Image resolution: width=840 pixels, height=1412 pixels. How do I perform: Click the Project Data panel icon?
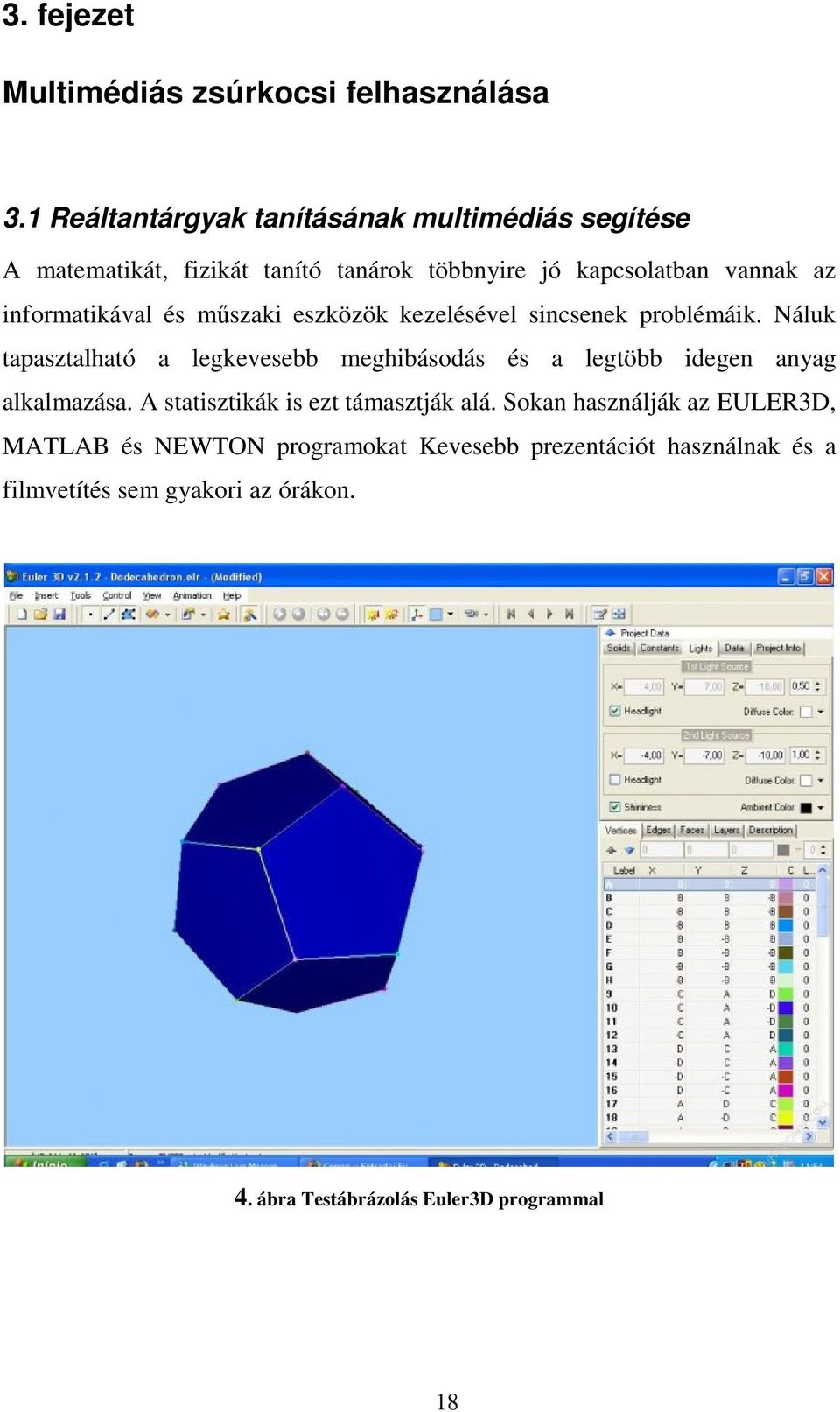(611, 633)
